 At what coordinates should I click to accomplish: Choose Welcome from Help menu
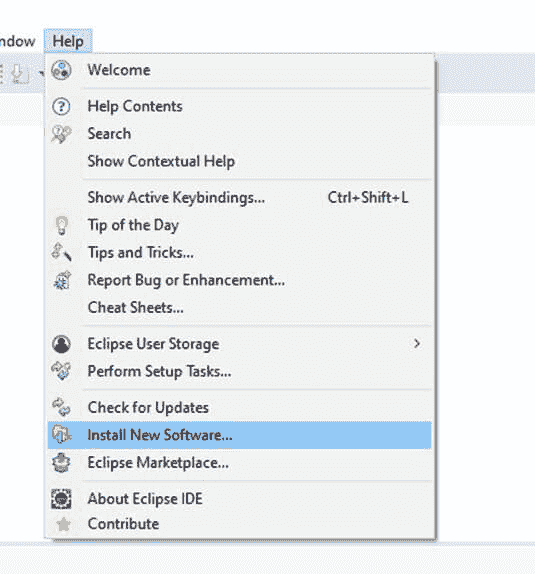239,70
